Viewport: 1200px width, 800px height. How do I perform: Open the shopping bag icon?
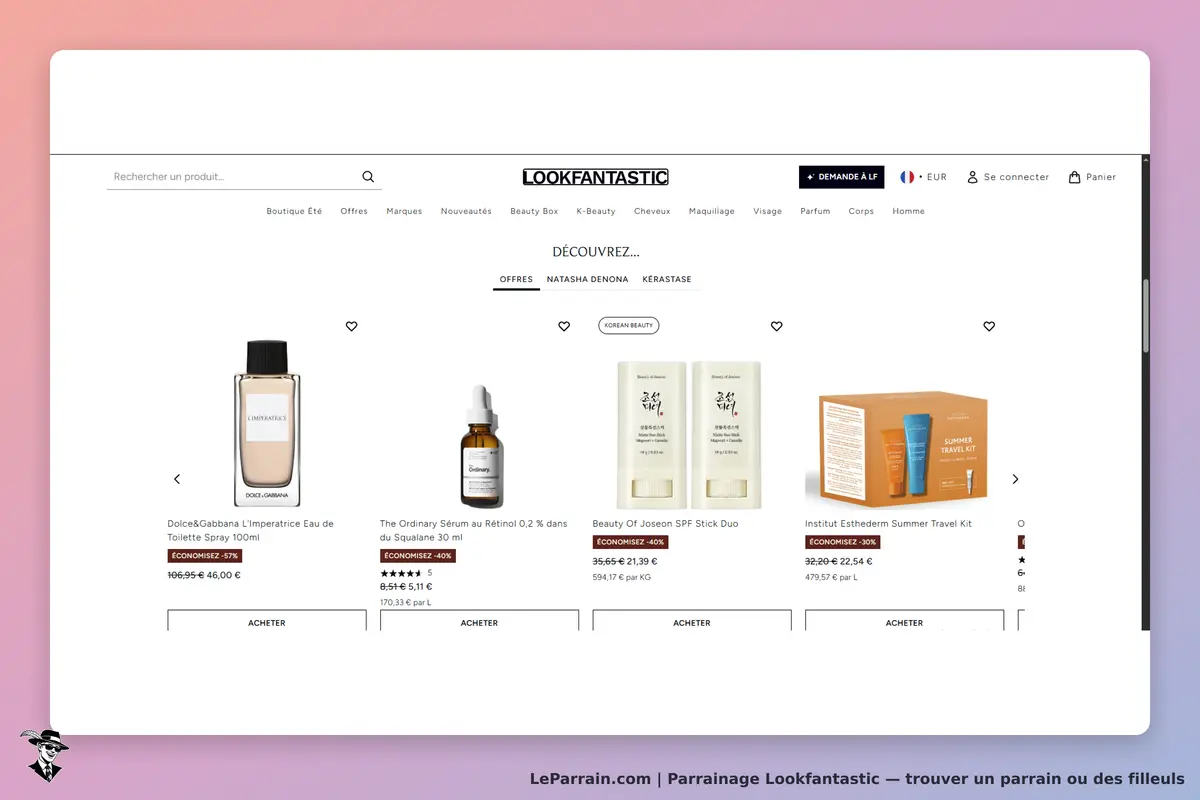[1074, 177]
